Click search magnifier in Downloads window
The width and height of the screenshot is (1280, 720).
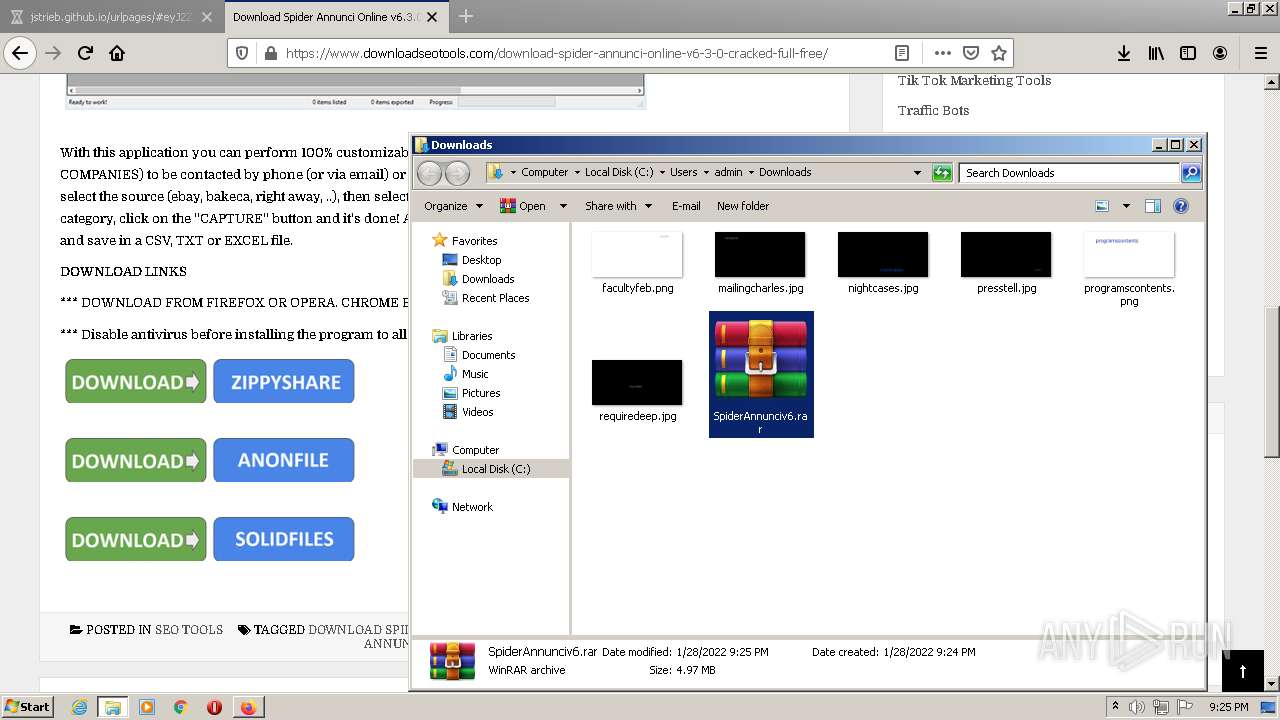coord(1190,173)
